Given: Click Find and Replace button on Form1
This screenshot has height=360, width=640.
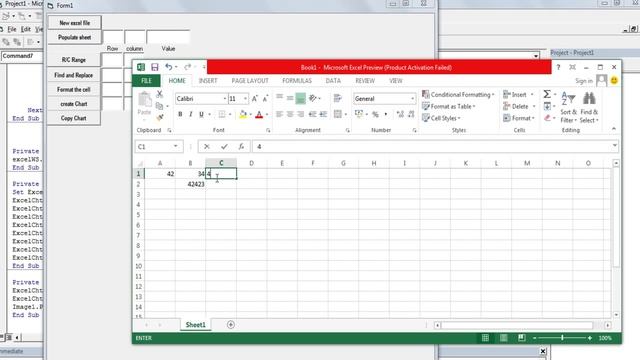Looking at the screenshot, I should [74, 75].
